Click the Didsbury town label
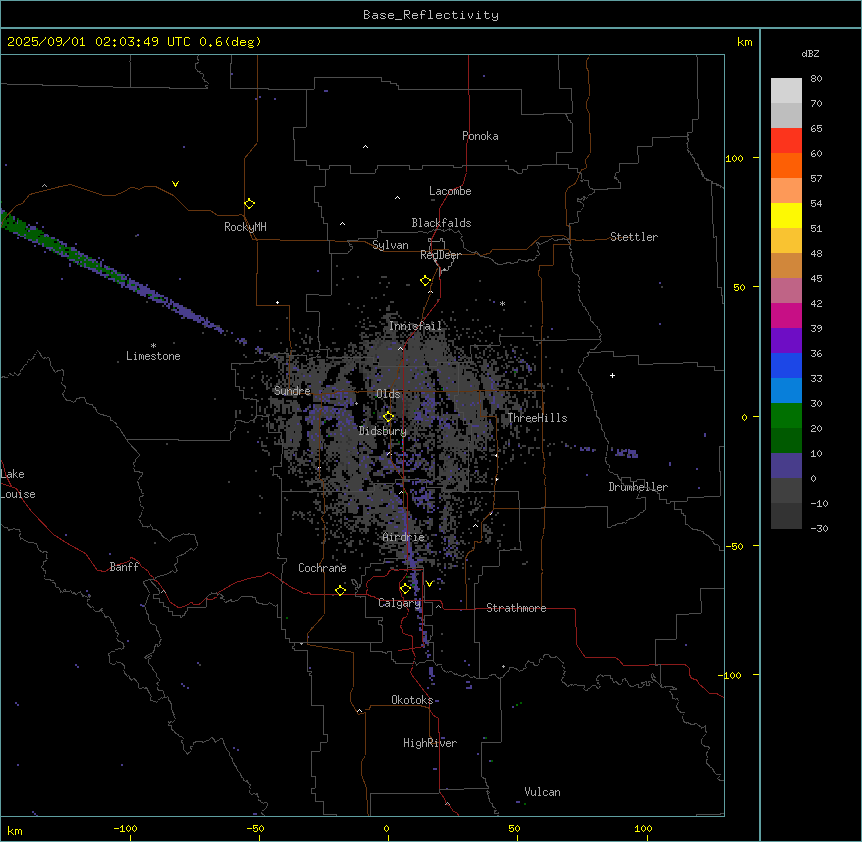This screenshot has height=842, width=862. point(382,431)
